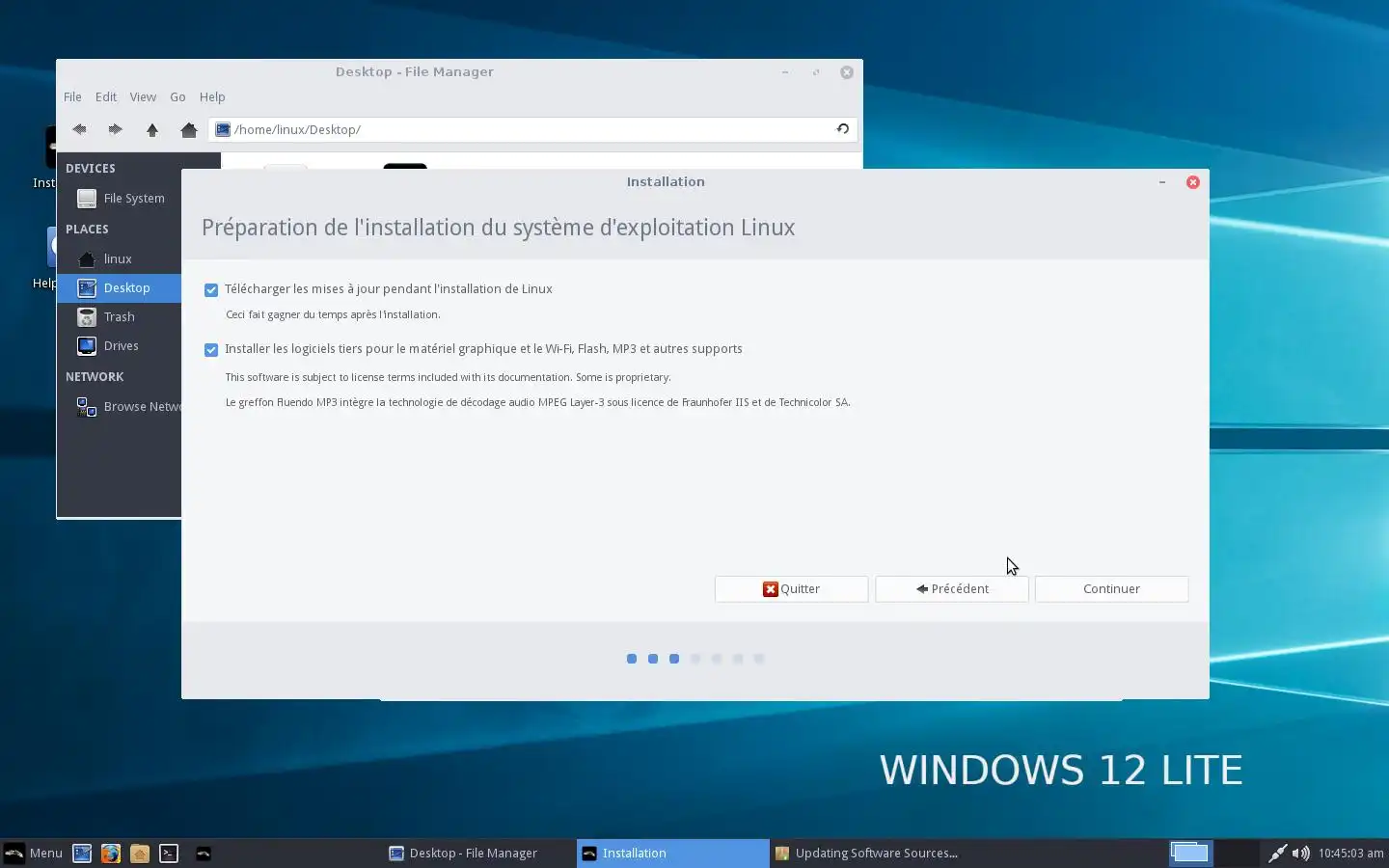Open home folder icon on taskbar

[140, 854]
